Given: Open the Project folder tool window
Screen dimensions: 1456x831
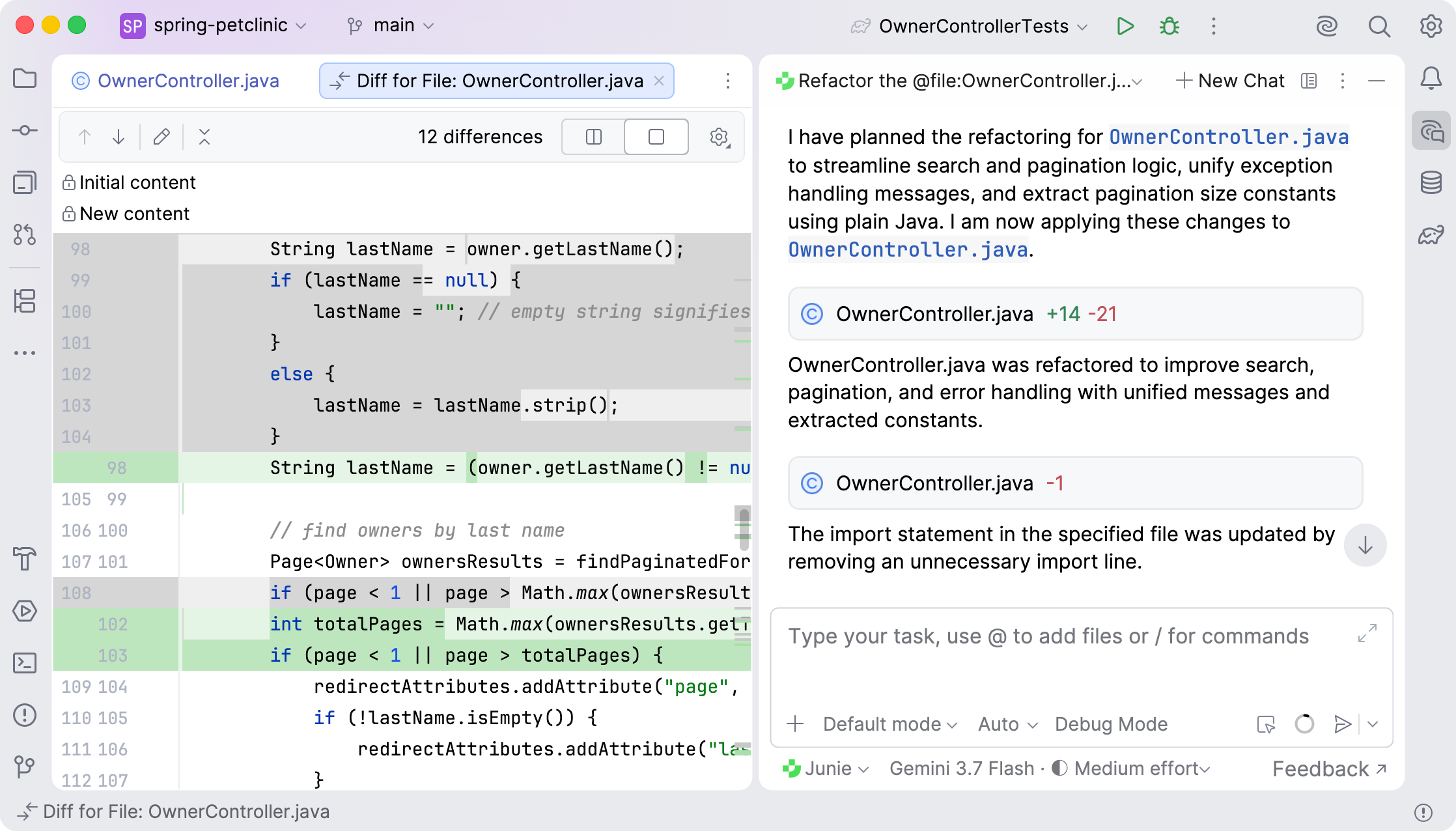Looking at the screenshot, I should [x=25, y=79].
